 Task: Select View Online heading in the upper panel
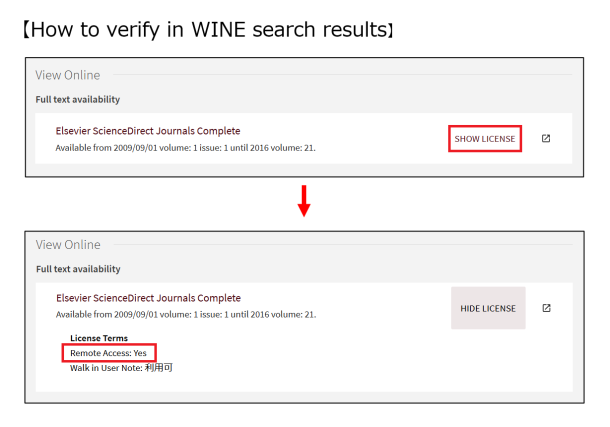tap(68, 76)
